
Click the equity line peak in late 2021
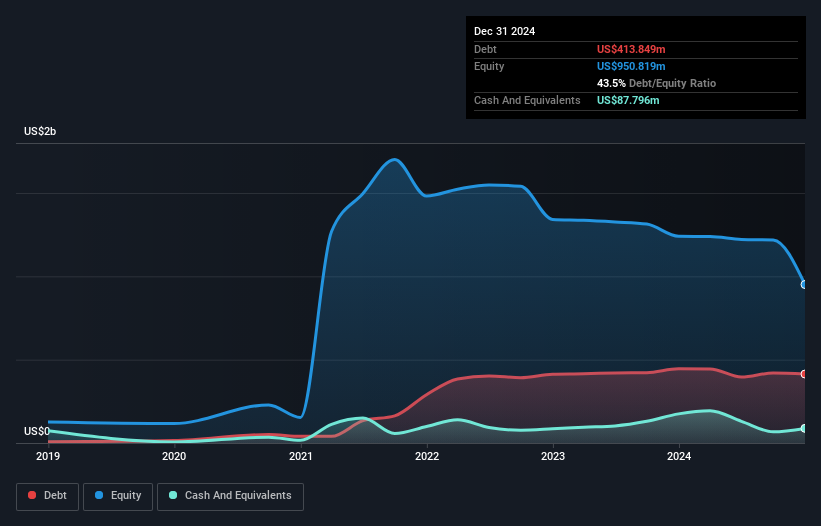tap(394, 159)
